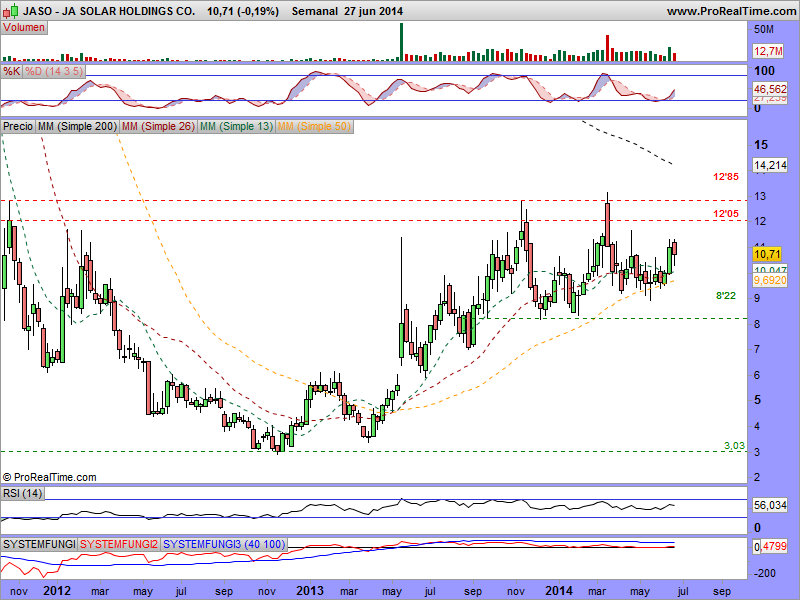Select the MM (Simple 26) moving average label

159,126
